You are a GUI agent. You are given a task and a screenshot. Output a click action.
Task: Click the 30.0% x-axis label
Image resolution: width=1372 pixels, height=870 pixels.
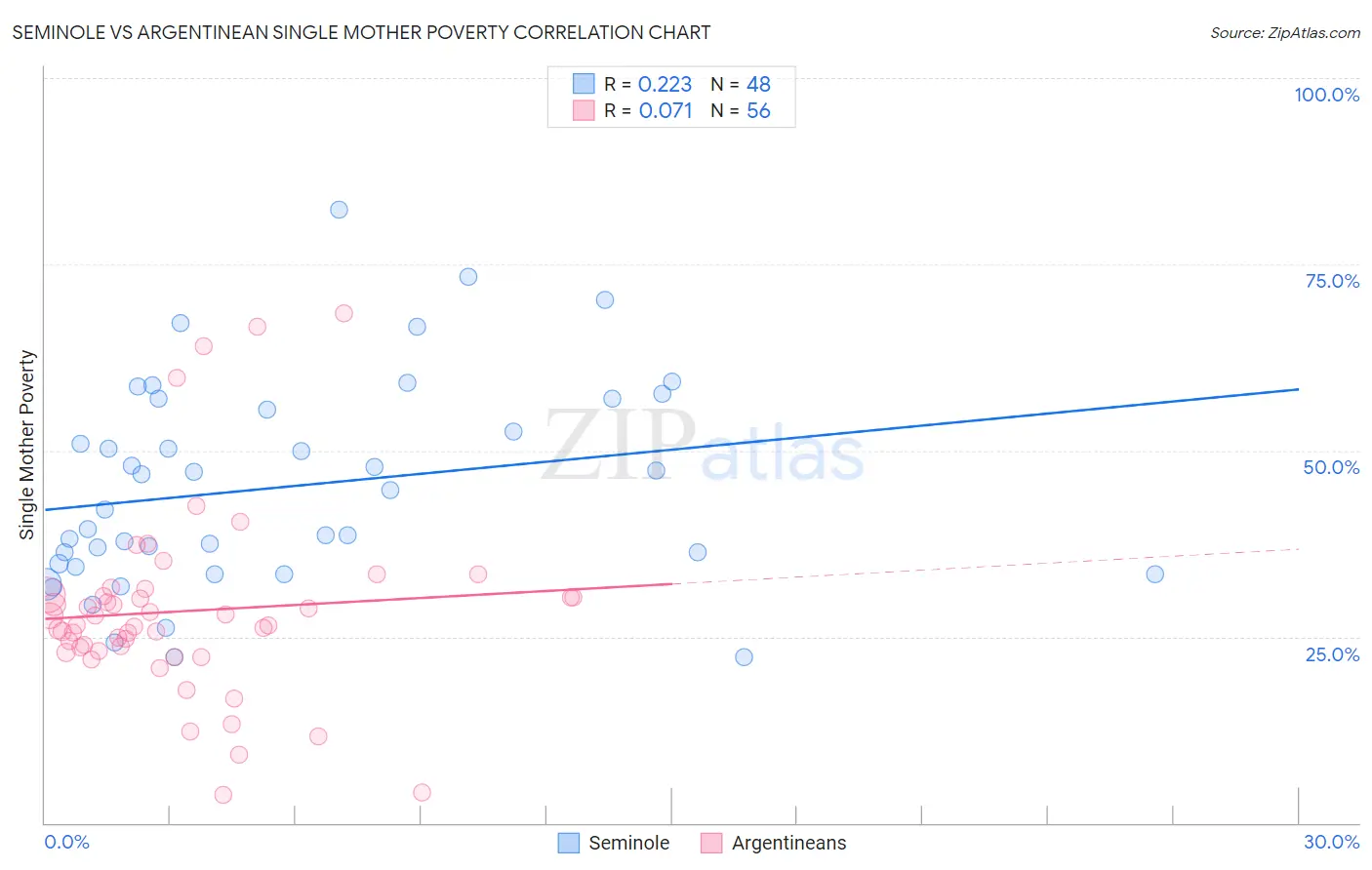pyautogui.click(x=1331, y=842)
